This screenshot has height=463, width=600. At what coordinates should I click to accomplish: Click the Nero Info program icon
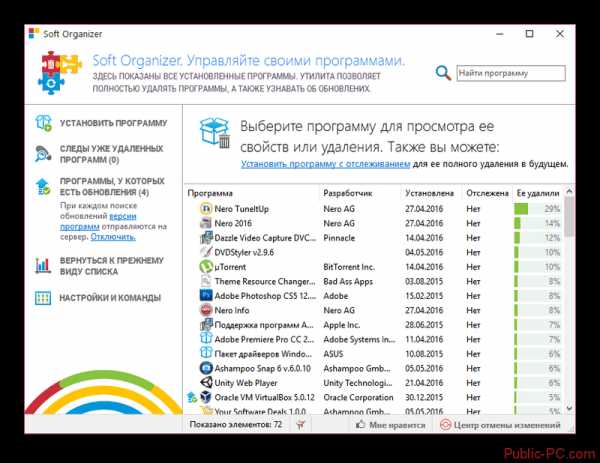pyautogui.click(x=206, y=310)
